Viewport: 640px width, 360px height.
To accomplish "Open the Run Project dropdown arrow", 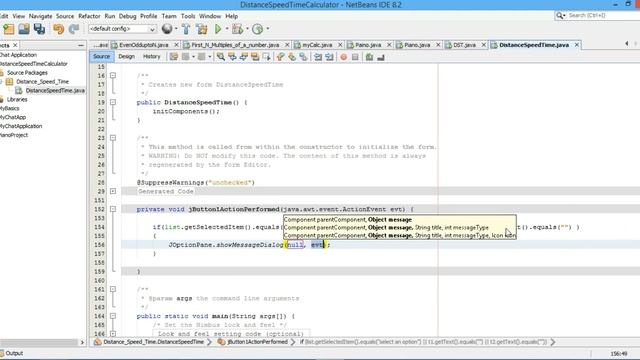I will pyautogui.click(x=227, y=29).
